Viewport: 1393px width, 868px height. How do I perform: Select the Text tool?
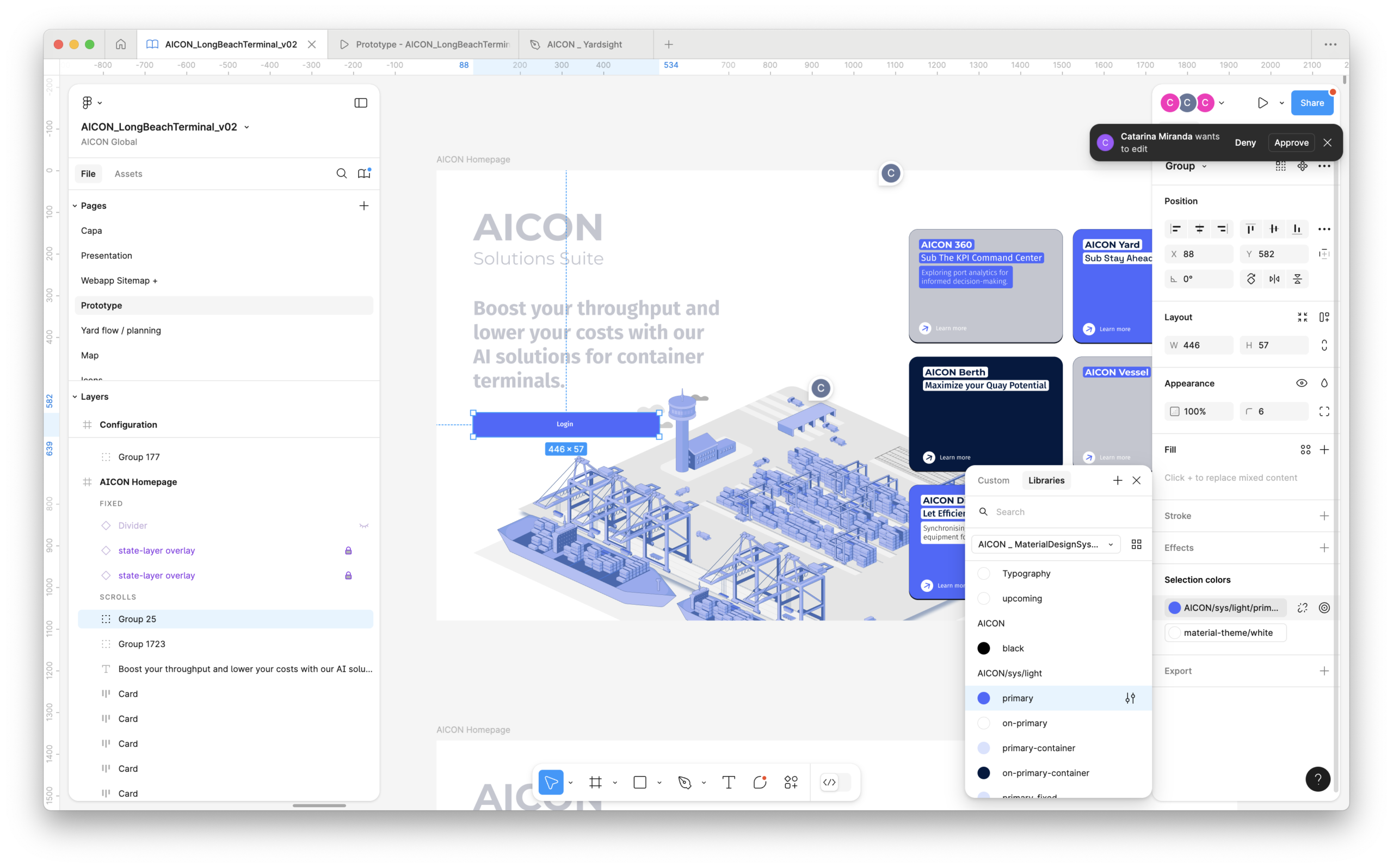point(729,782)
